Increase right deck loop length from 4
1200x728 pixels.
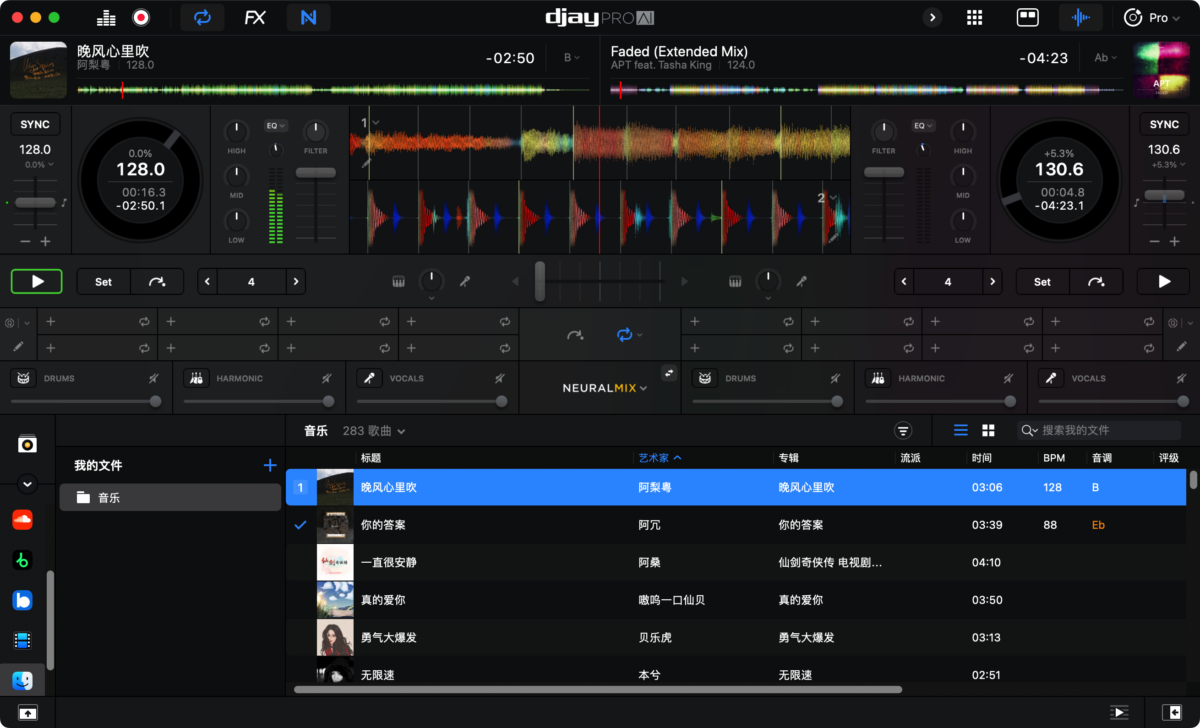coord(992,282)
